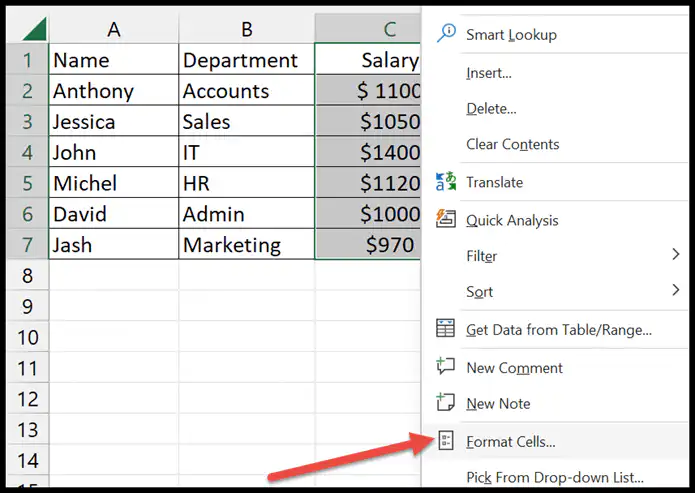Image resolution: width=695 pixels, height=493 pixels.
Task: Click the Jessica cell
Action: point(113,121)
